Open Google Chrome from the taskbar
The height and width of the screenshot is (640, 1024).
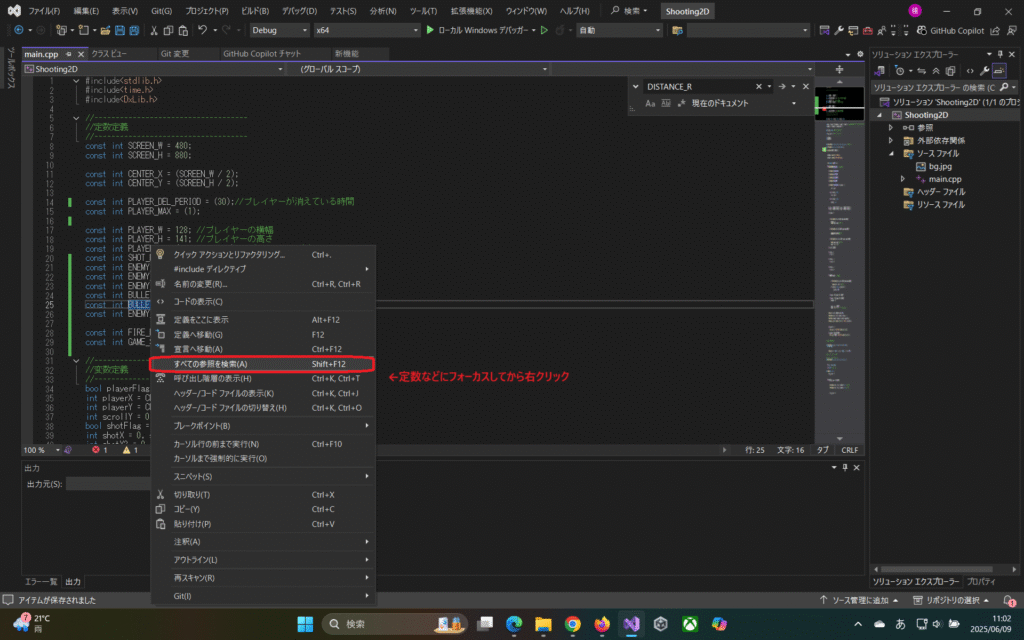[573, 624]
